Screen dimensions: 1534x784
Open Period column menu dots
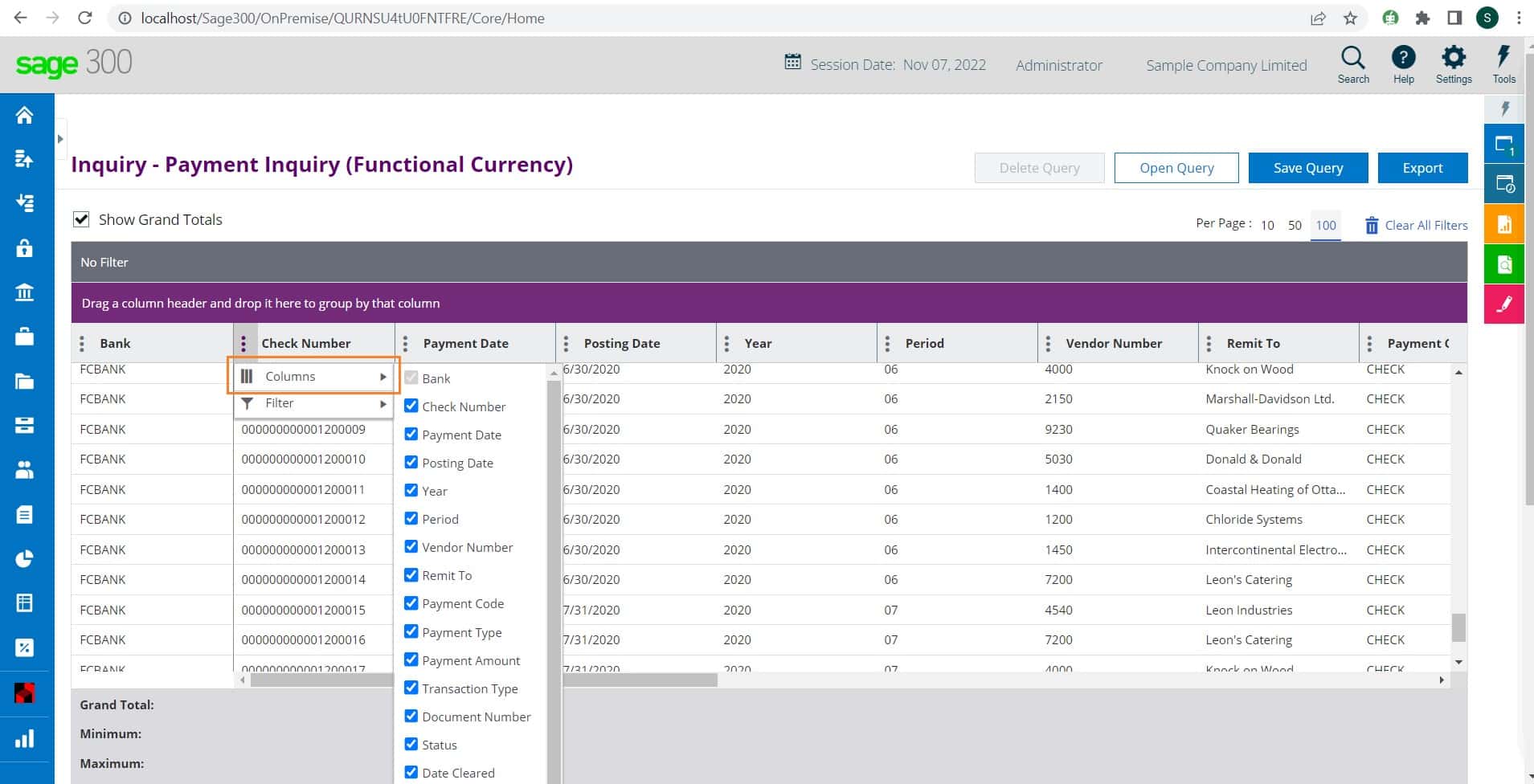point(887,344)
